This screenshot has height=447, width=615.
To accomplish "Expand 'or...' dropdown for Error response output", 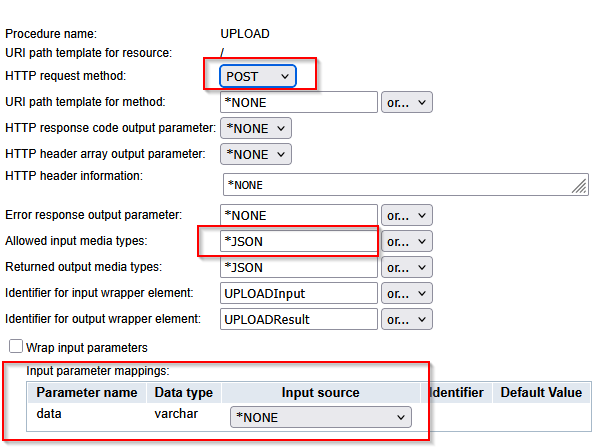I will (x=406, y=215).
